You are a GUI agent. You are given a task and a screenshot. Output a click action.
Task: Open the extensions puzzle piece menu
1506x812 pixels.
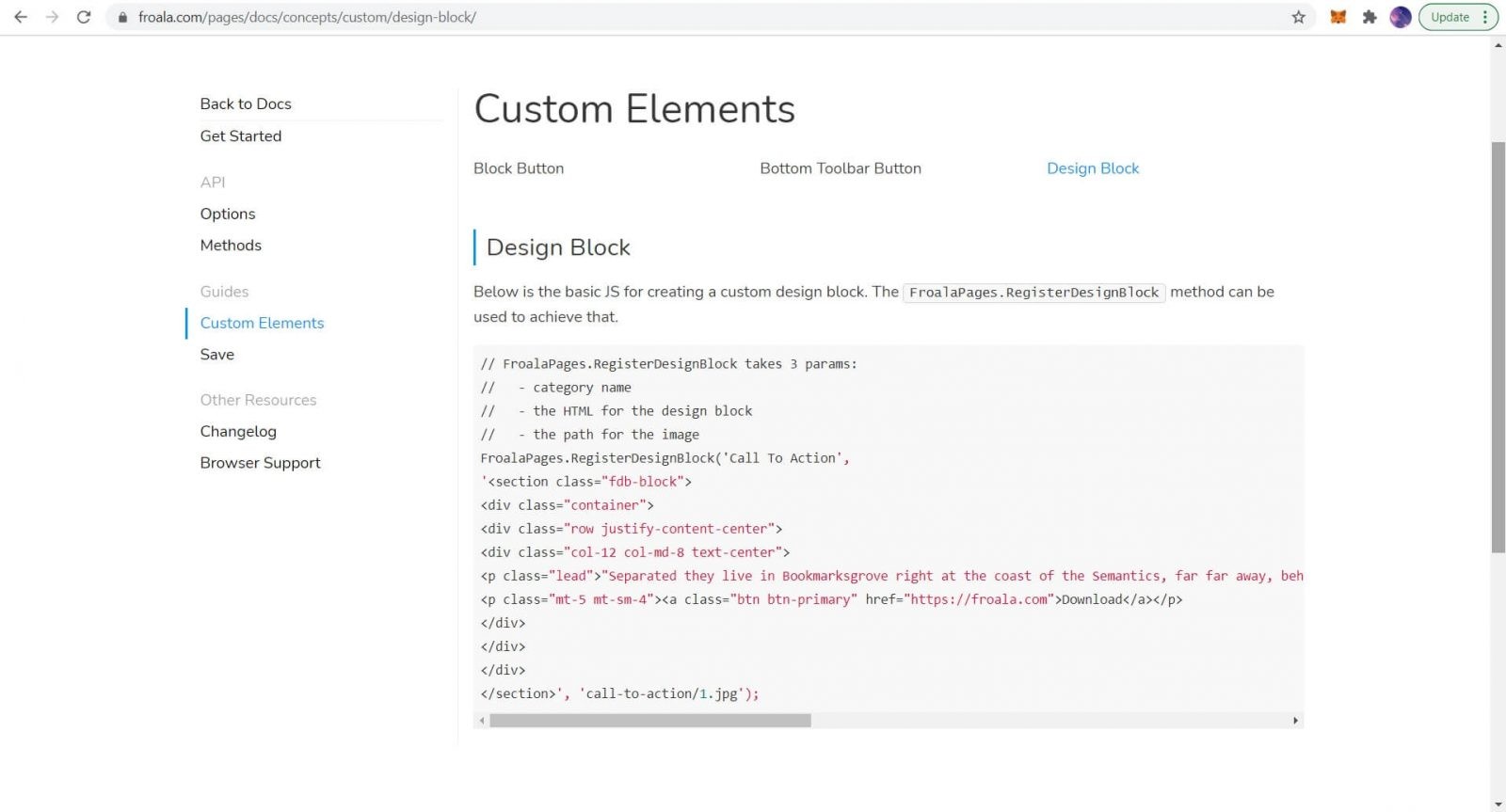pyautogui.click(x=1370, y=17)
